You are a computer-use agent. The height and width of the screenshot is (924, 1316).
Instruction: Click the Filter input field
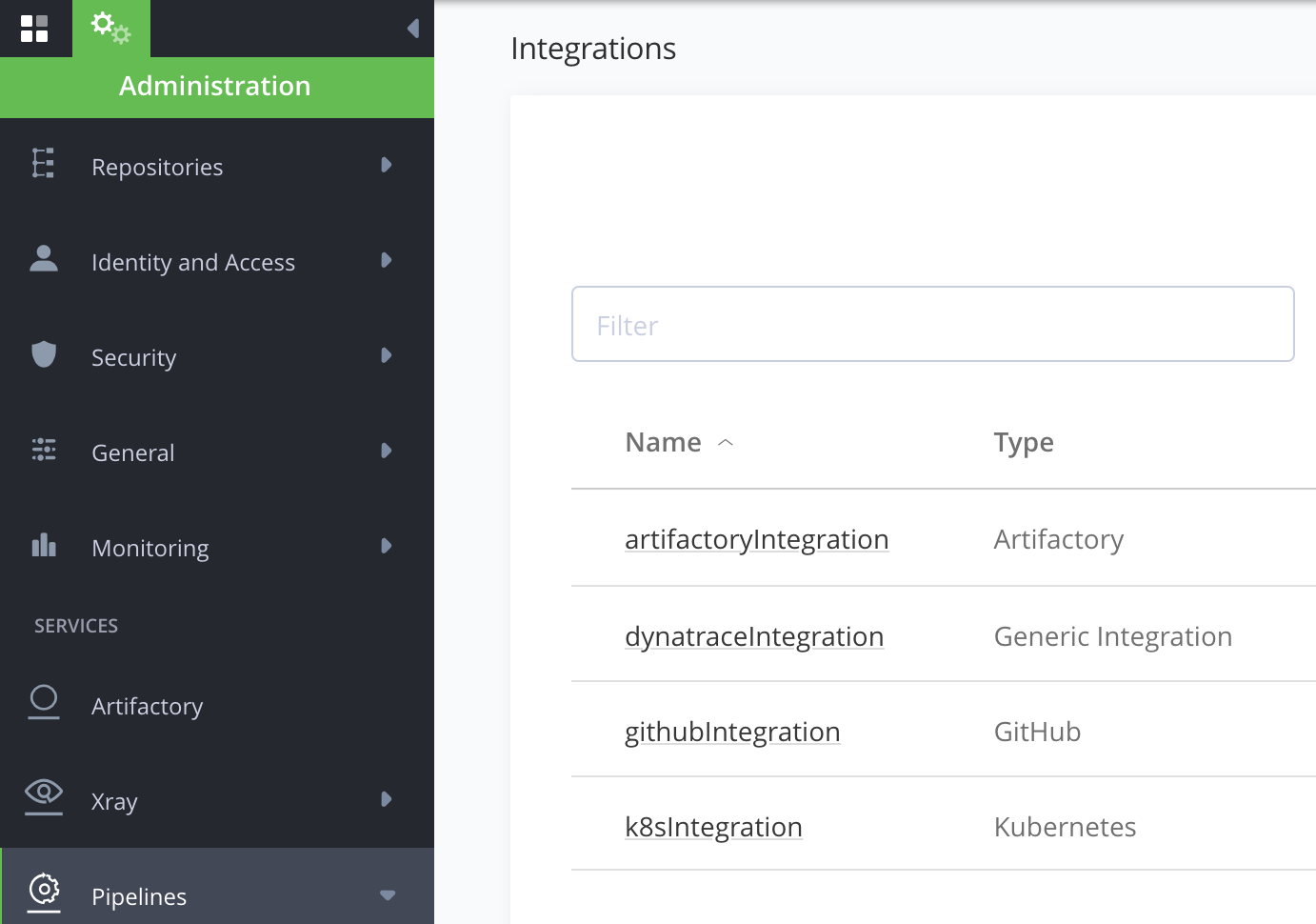[x=932, y=325]
